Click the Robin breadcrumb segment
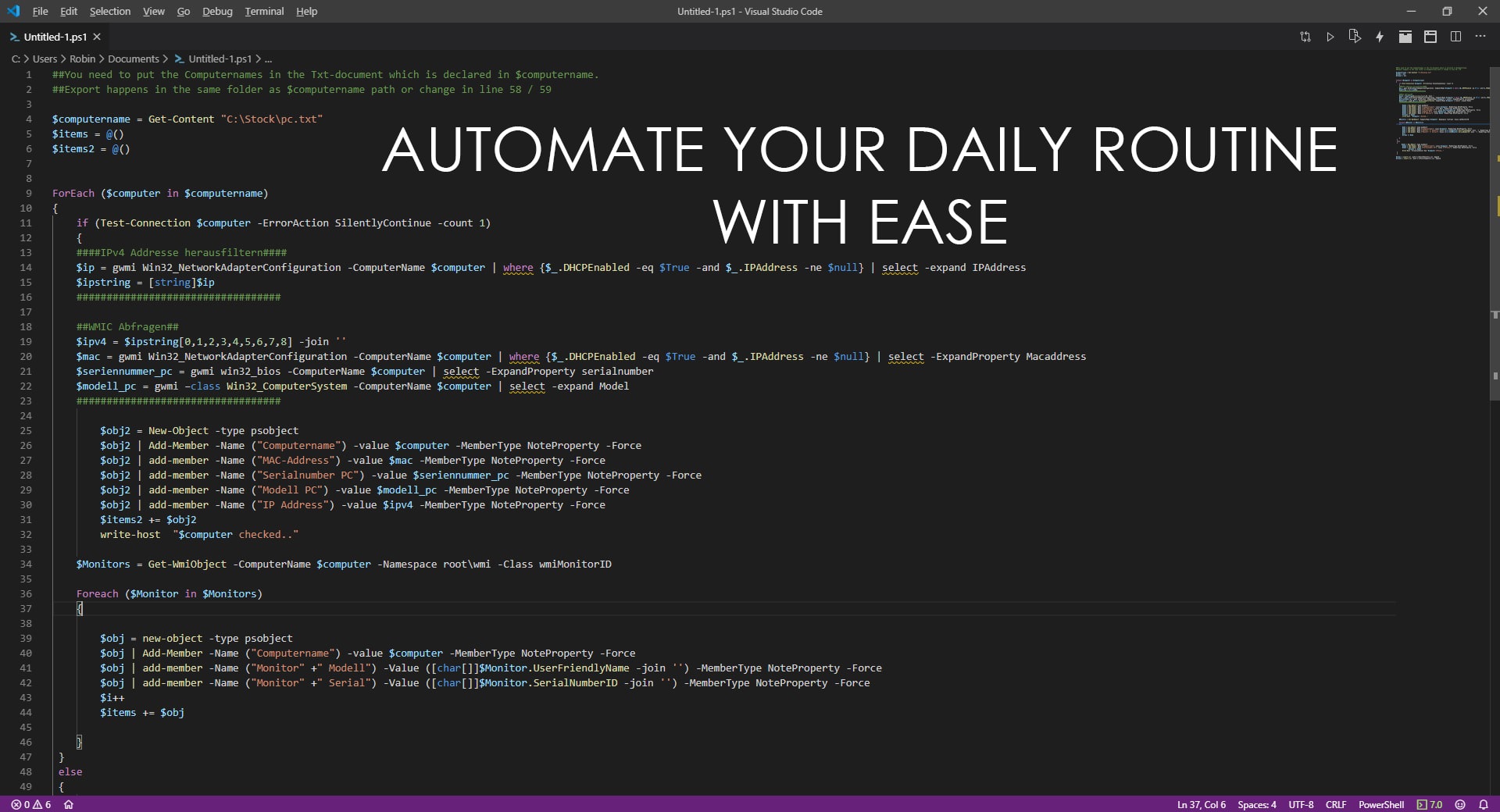Screen dimensions: 1500x812 tap(82, 59)
